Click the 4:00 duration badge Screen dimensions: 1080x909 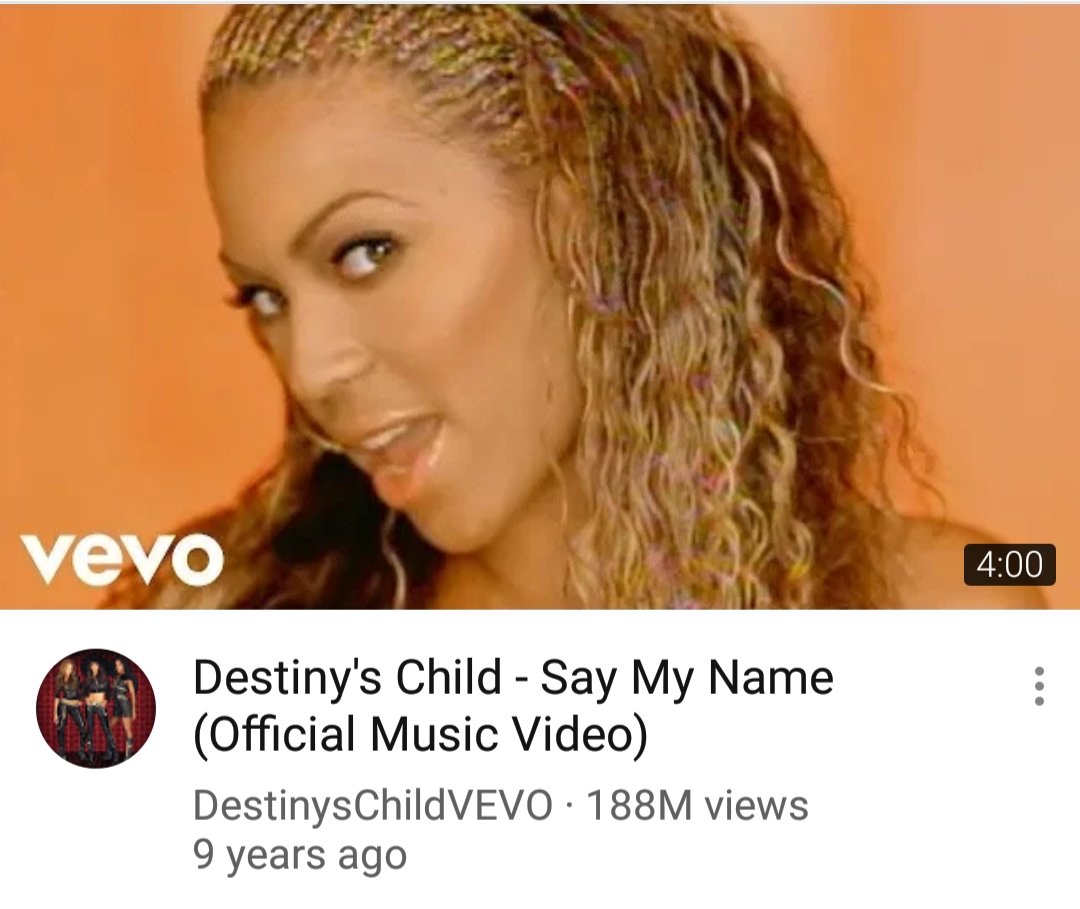pos(1009,565)
